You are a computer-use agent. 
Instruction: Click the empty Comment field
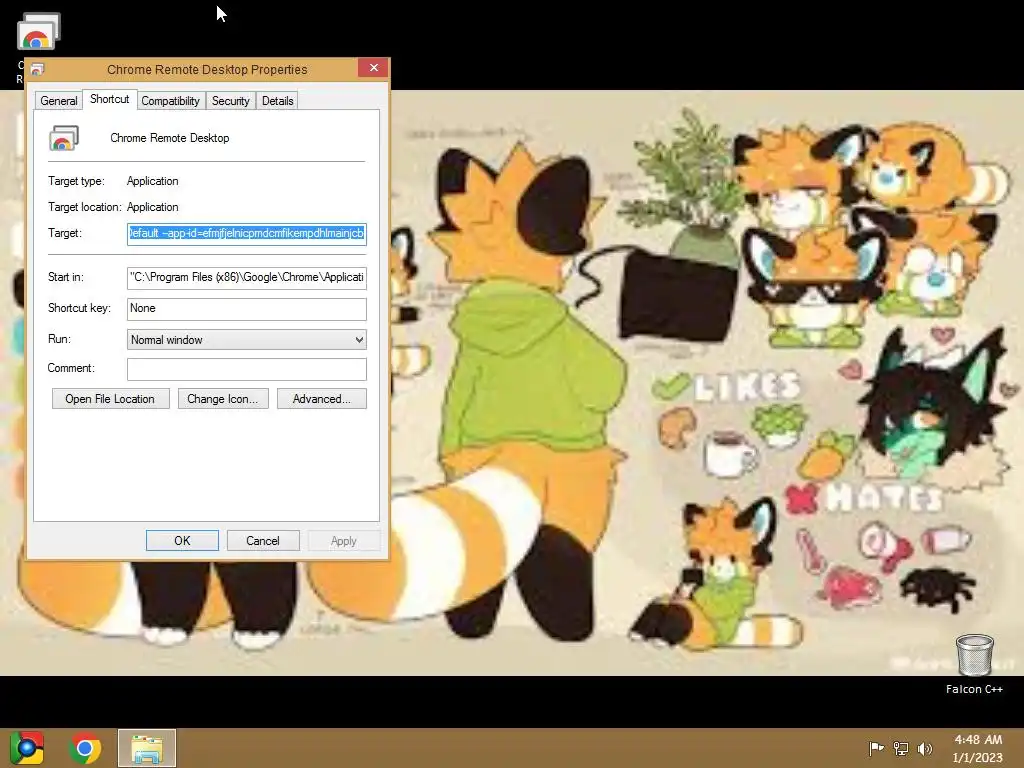[x=247, y=369]
